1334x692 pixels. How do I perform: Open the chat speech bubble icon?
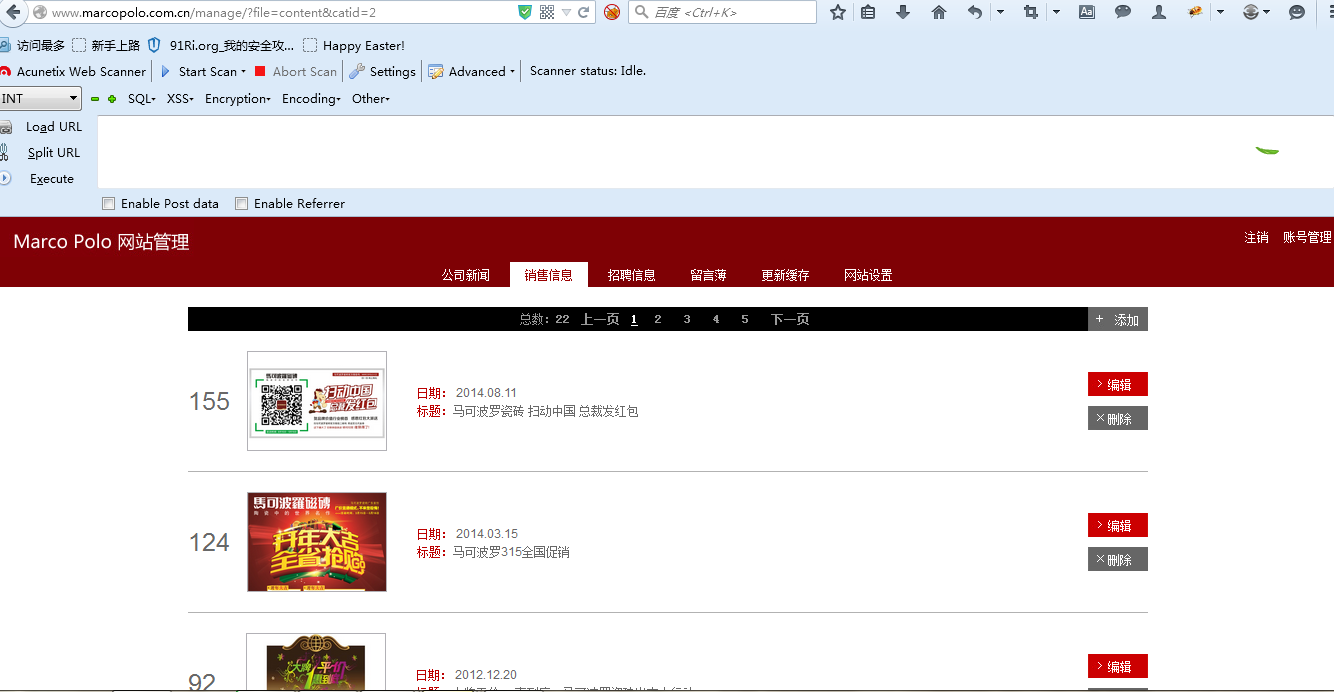[1123, 12]
